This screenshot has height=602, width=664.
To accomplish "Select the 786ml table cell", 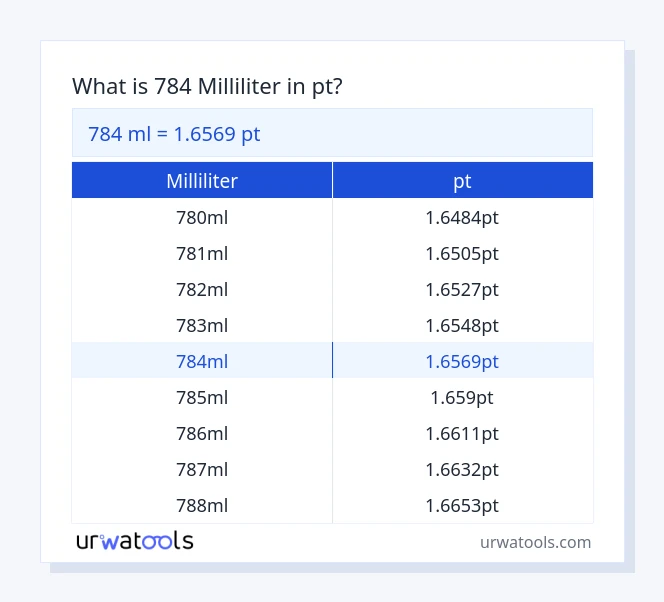I will (x=202, y=433).
